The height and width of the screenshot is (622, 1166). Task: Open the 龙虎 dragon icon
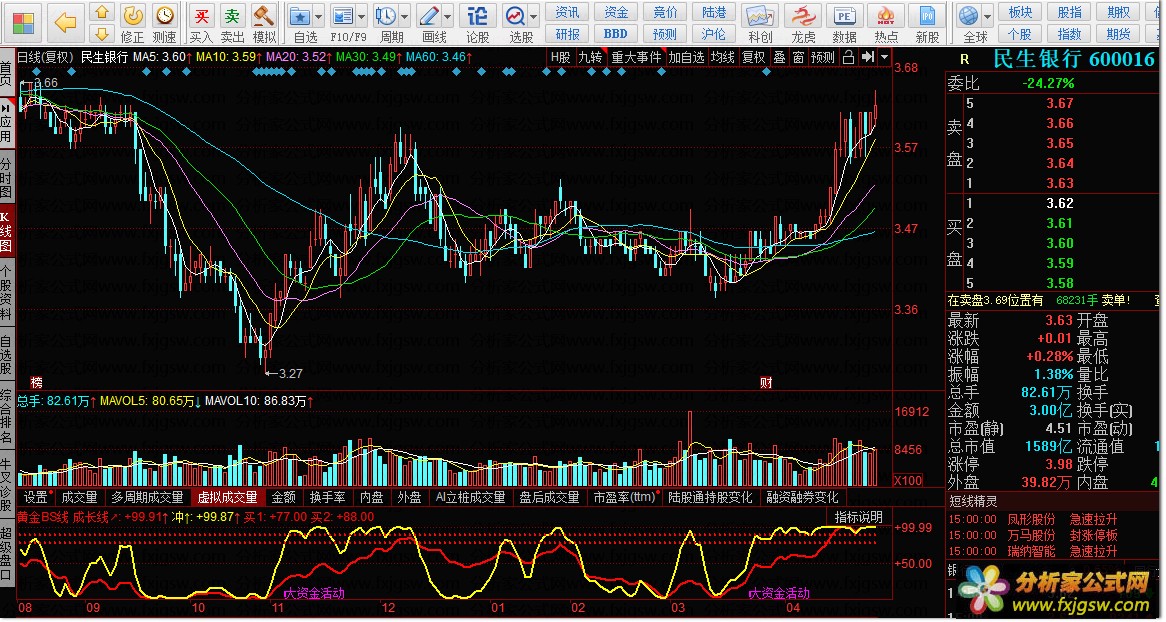click(x=803, y=16)
